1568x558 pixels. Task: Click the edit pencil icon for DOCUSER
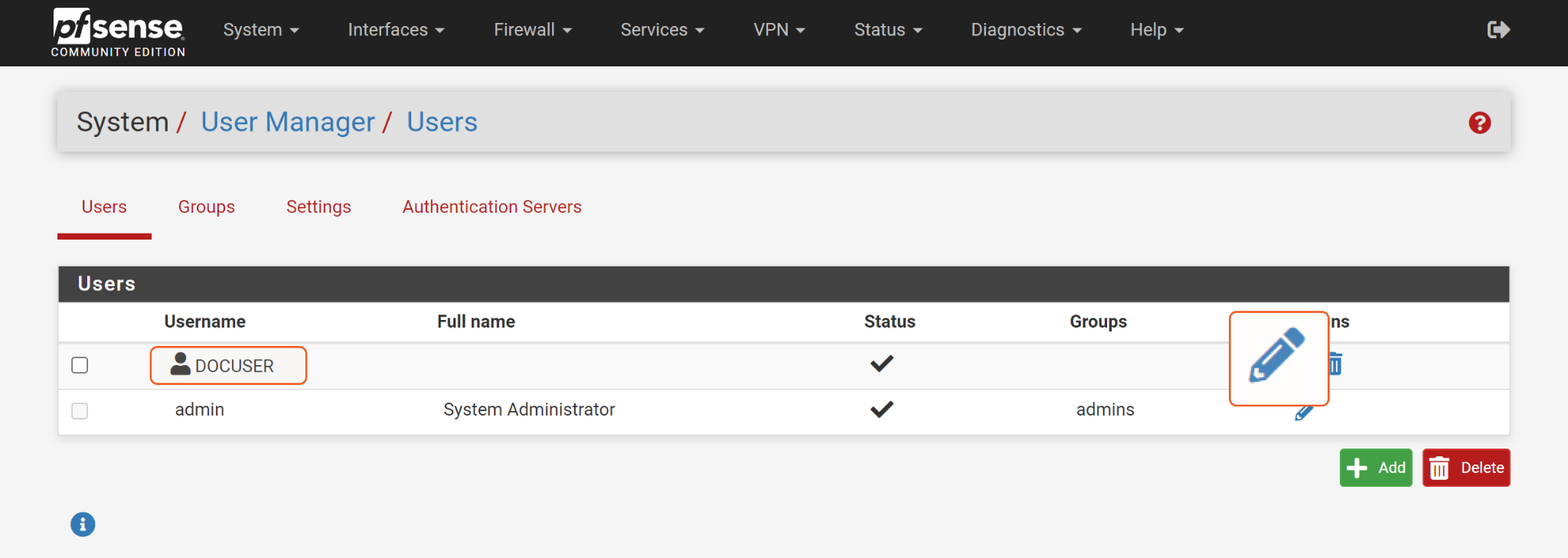(1277, 356)
